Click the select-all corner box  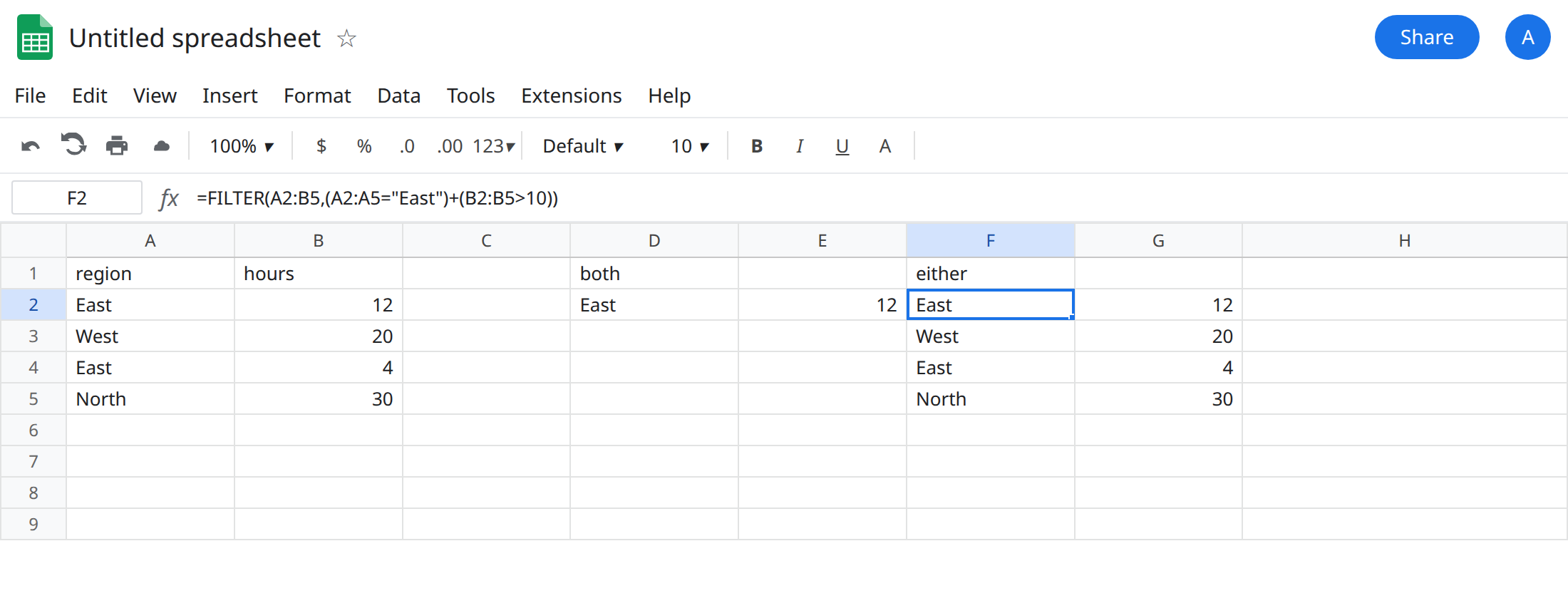click(x=33, y=241)
